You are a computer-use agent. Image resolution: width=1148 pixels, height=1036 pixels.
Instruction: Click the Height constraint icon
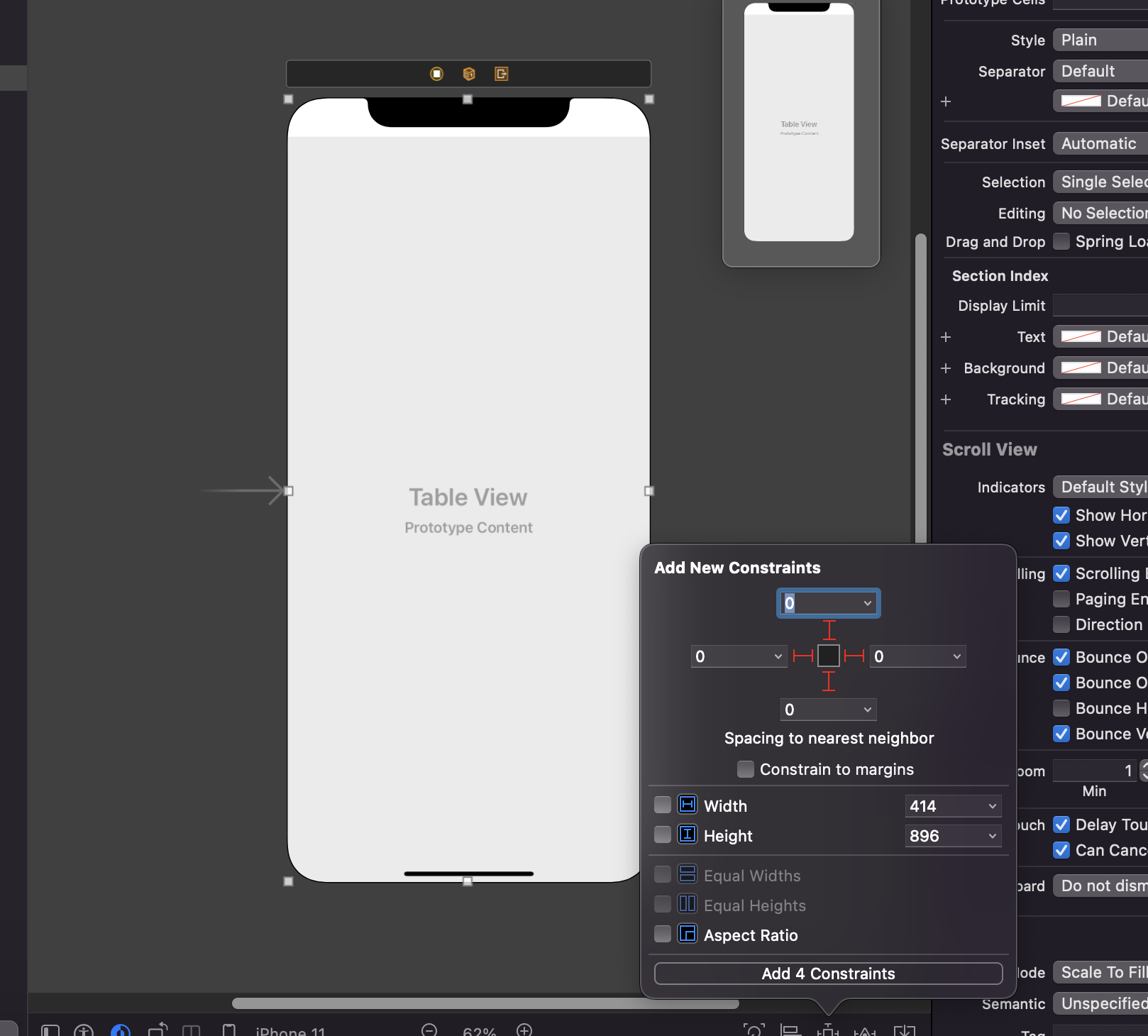(x=688, y=834)
